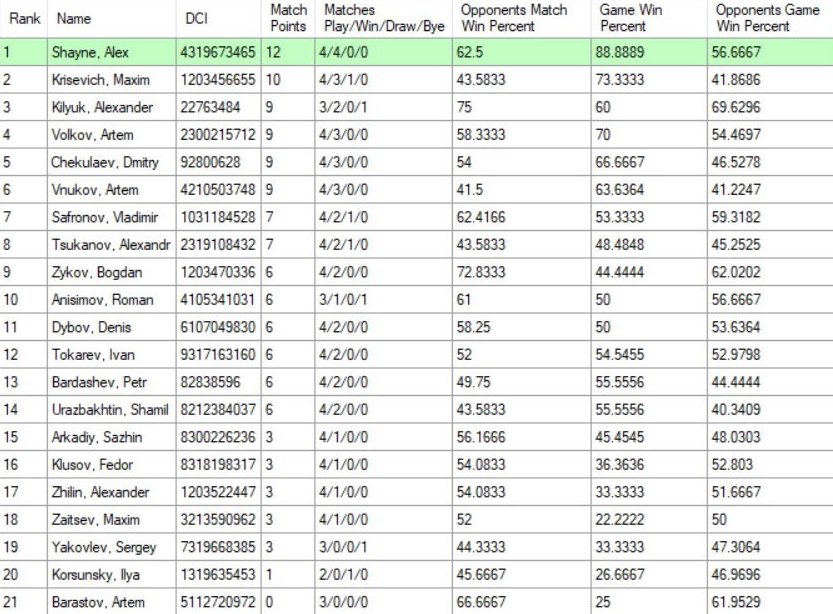Select the Volkov, Artem row
This screenshot has height=614, width=833.
point(92,135)
